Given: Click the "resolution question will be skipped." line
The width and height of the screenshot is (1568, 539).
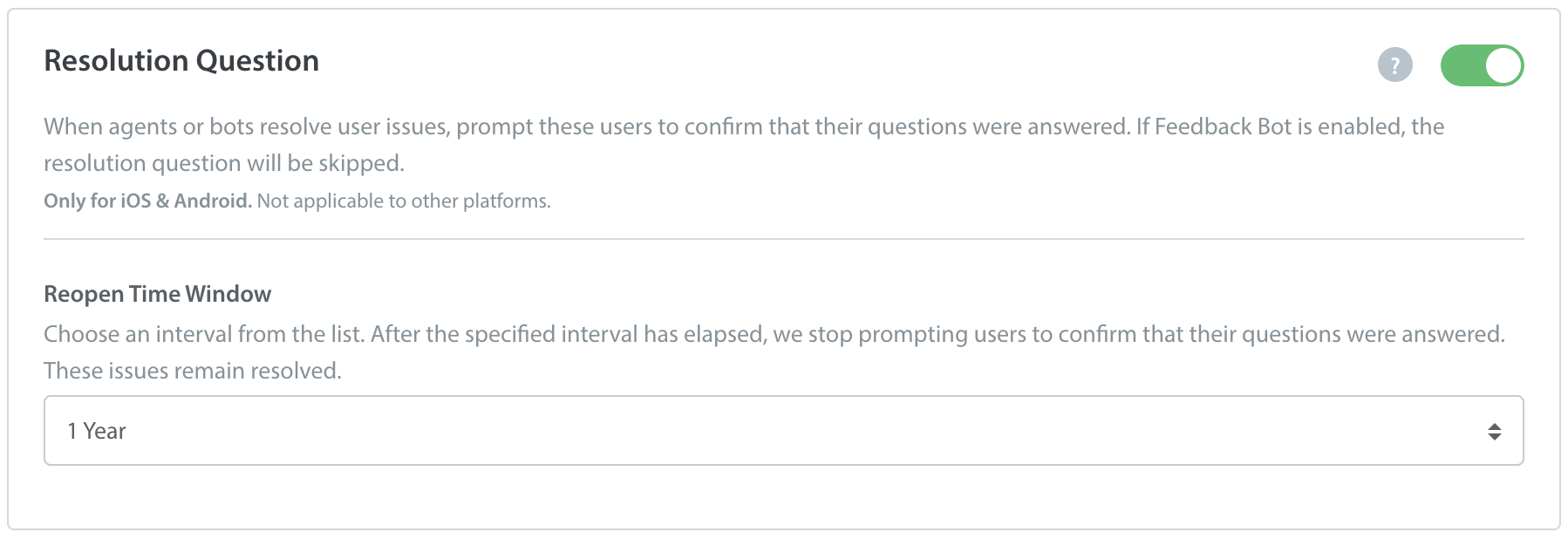Looking at the screenshot, I should coord(224,163).
